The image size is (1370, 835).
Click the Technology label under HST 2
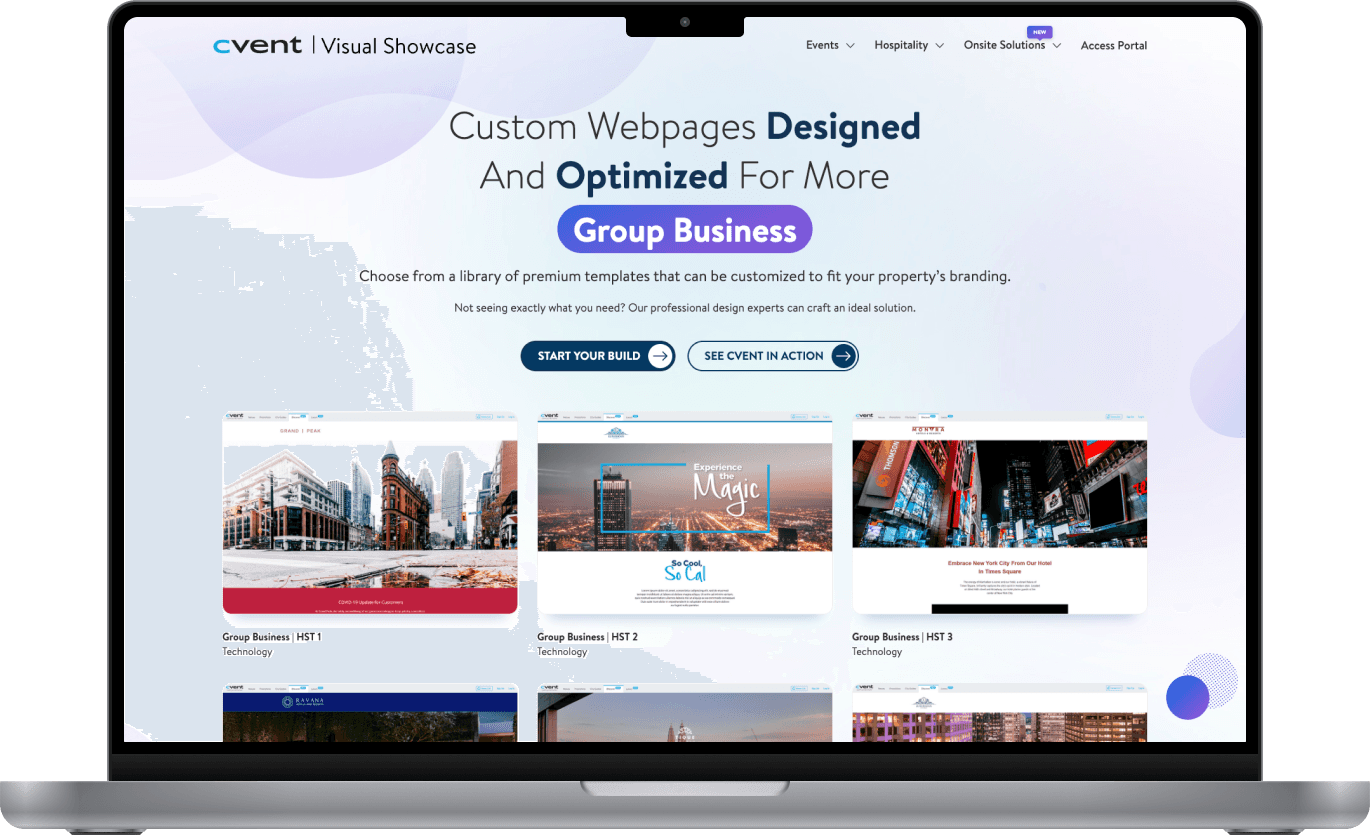562,652
